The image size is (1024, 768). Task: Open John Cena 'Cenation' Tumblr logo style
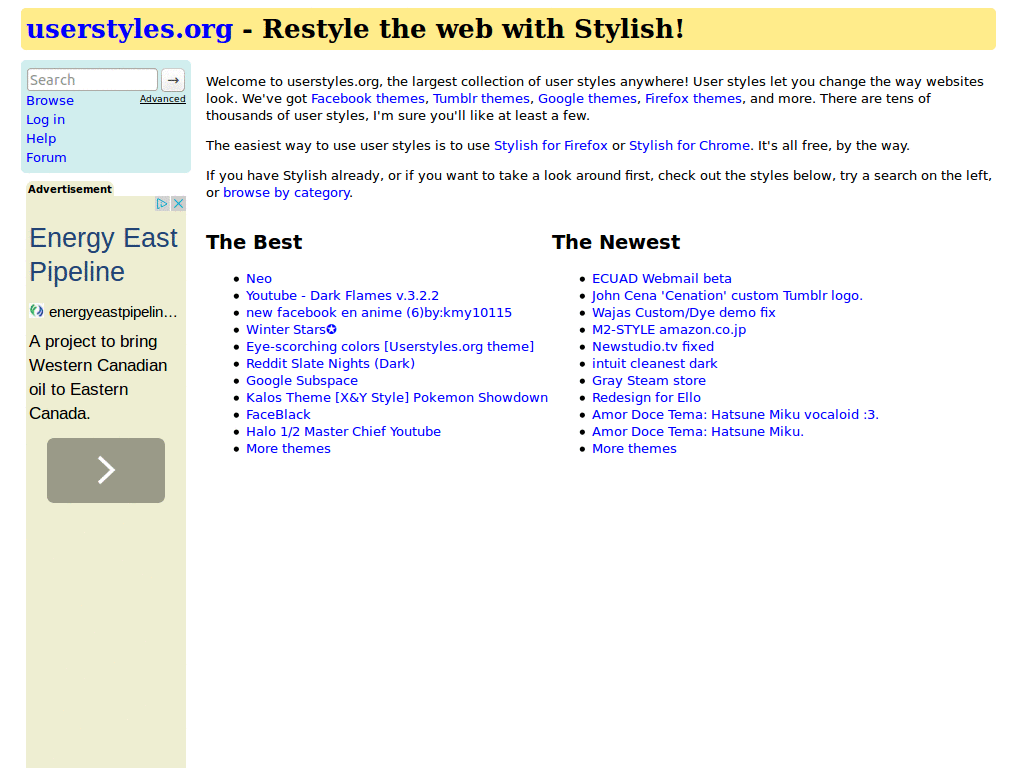click(x=727, y=296)
